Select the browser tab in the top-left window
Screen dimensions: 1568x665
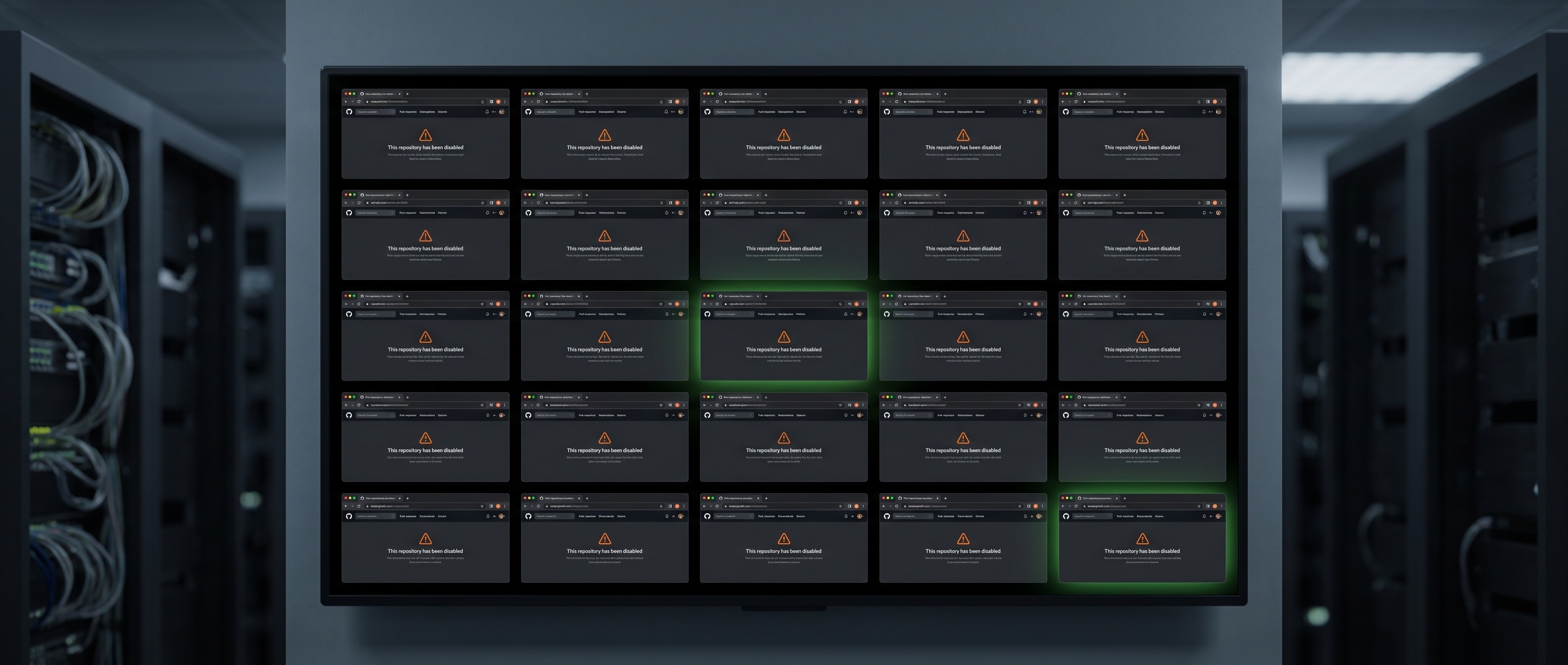(381, 95)
